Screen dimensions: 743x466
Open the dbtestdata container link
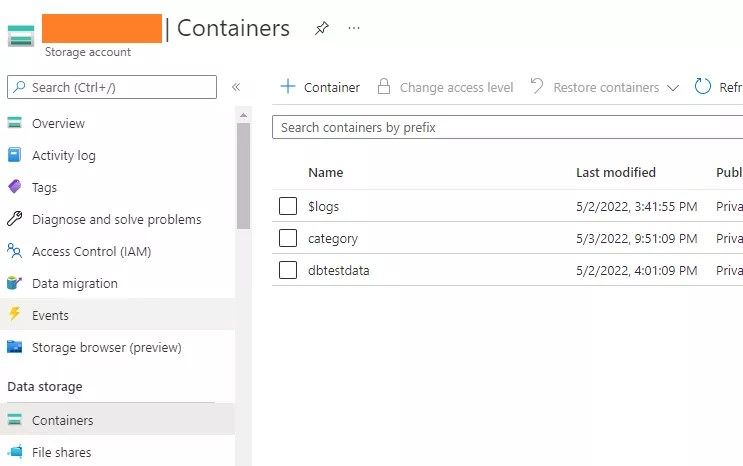click(339, 270)
